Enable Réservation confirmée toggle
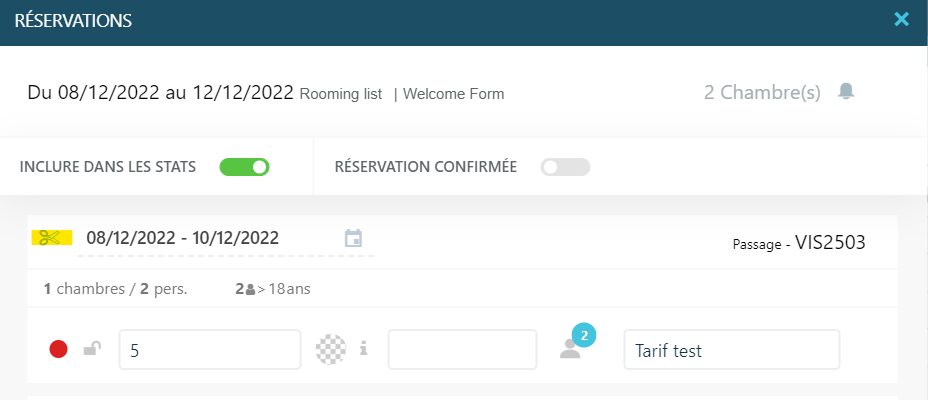 click(565, 167)
